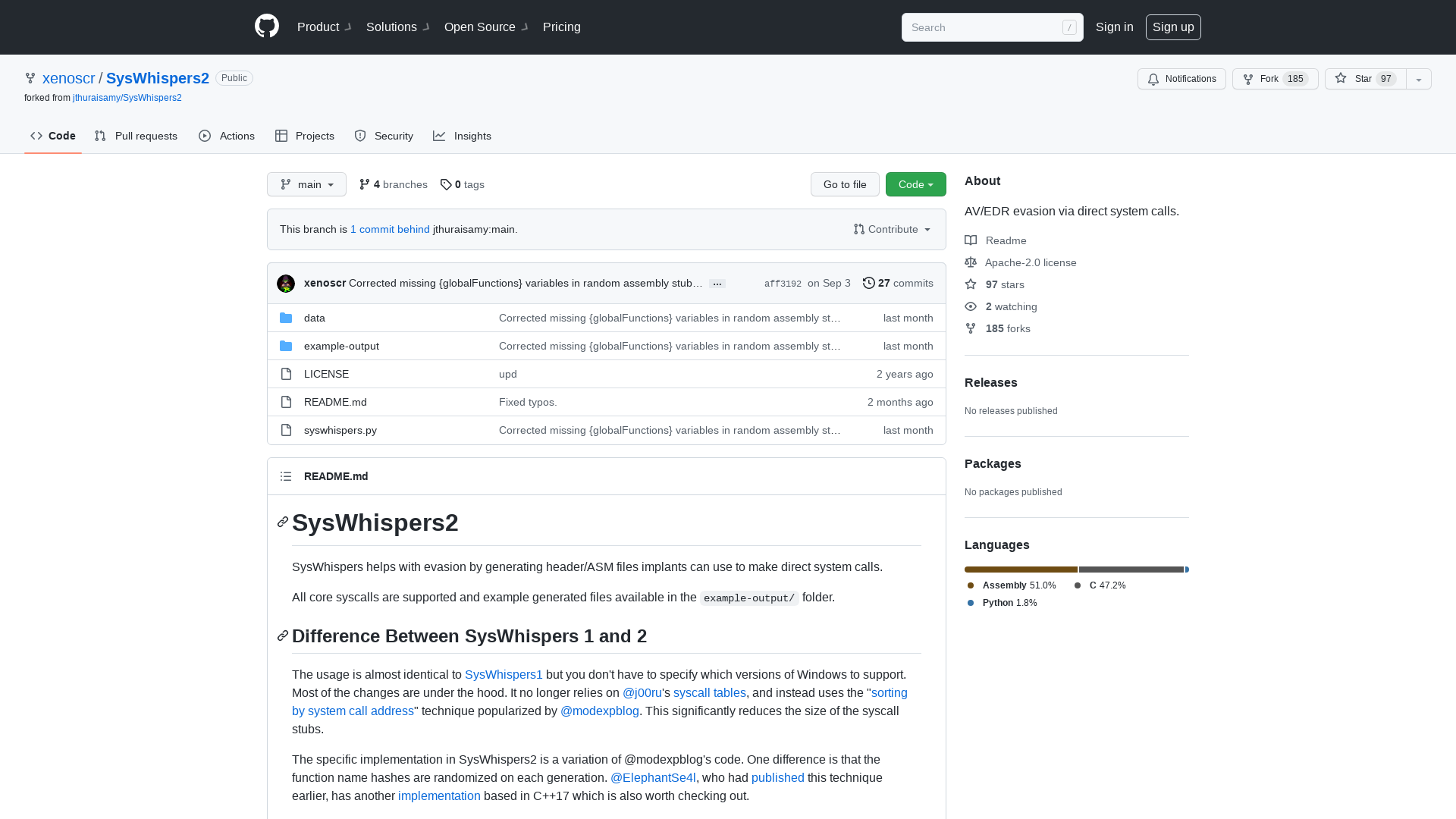Viewport: 1456px width, 819px height.
Task: Click the Readme book icon
Action: pos(971,240)
